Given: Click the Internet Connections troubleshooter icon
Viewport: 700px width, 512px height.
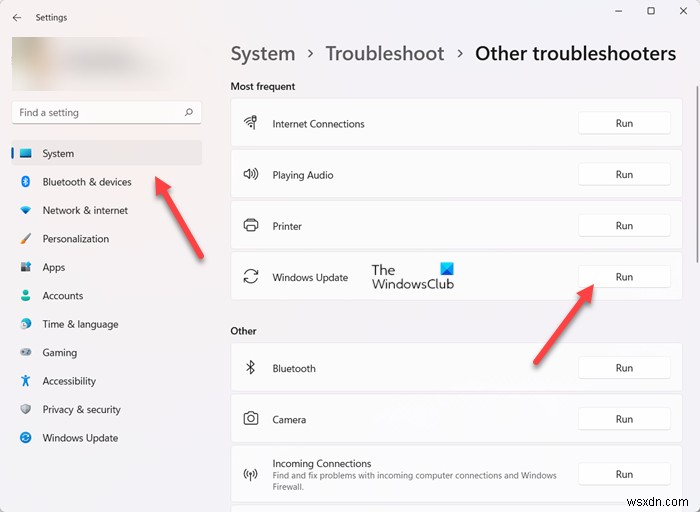Looking at the screenshot, I should (x=250, y=123).
